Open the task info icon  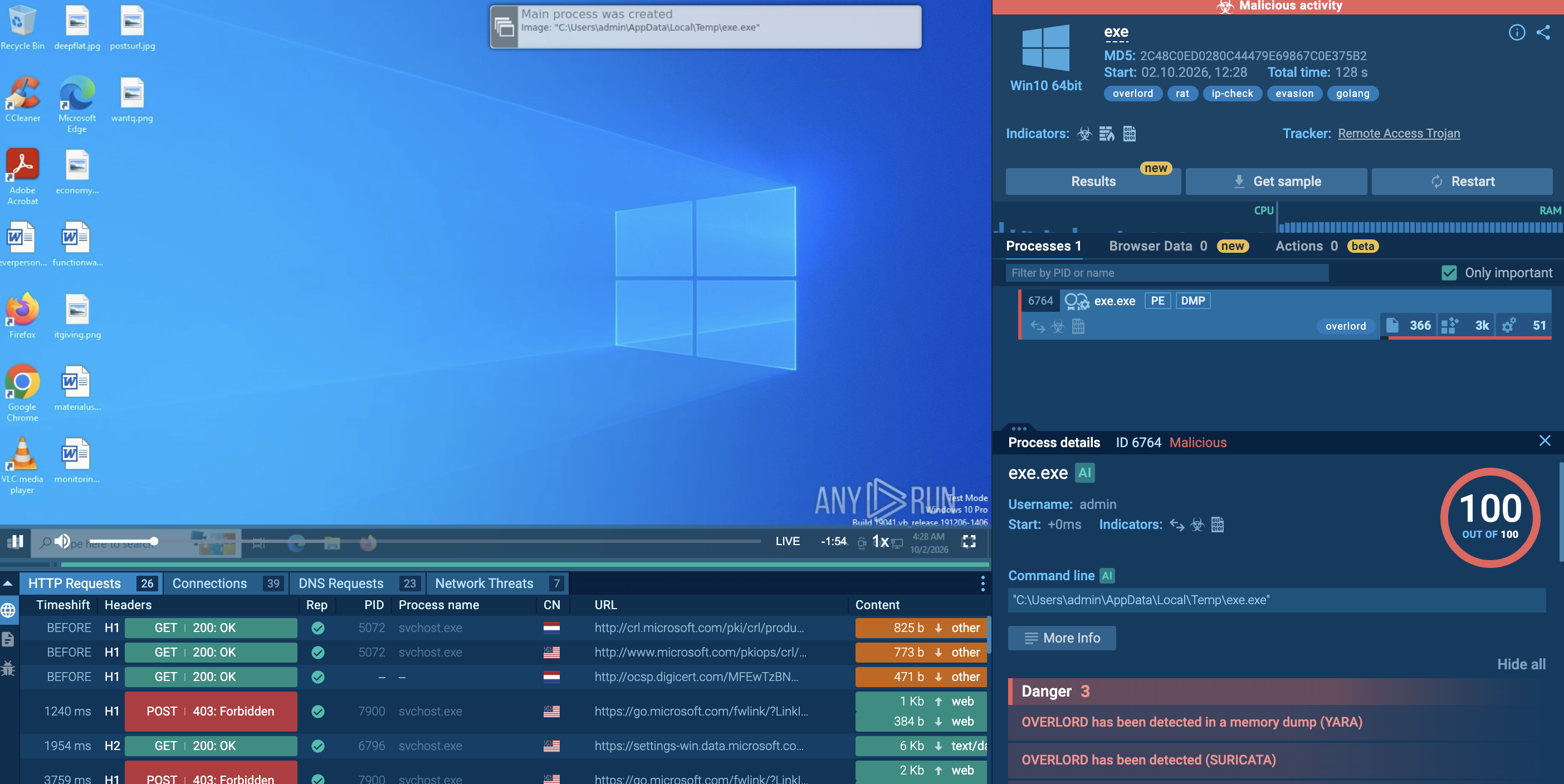[x=1516, y=32]
